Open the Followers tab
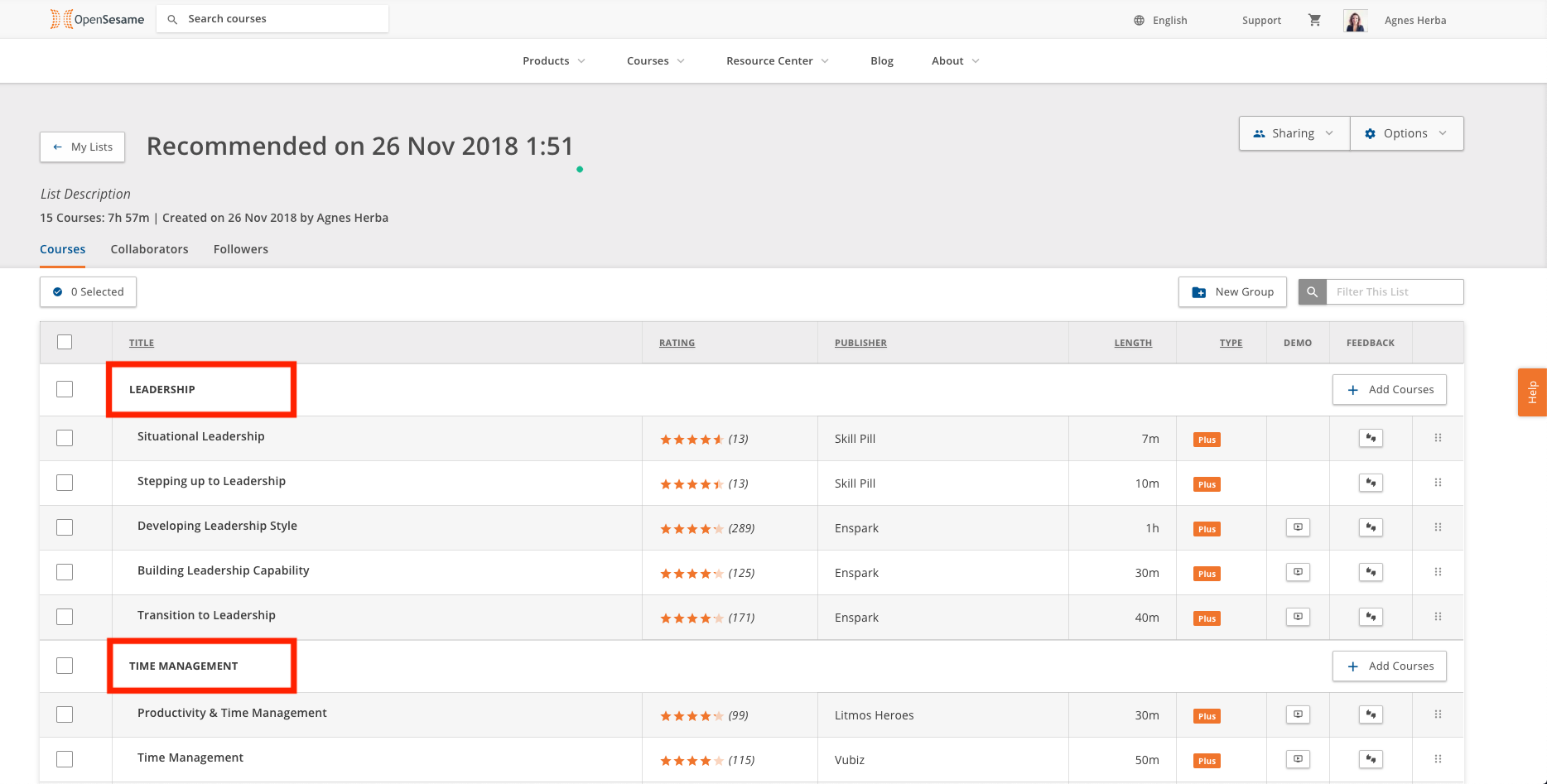Screen dimensions: 1547x784 [x=240, y=249]
